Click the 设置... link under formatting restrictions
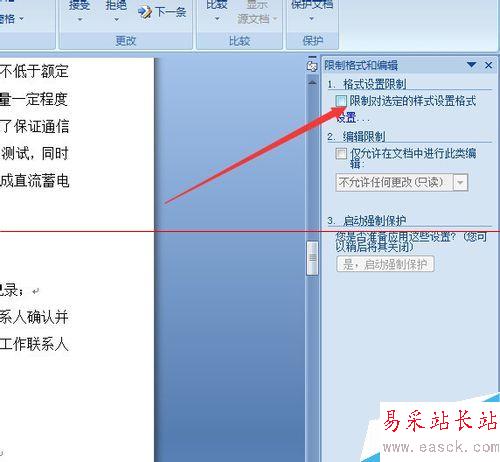Image resolution: width=500 pixels, height=462 pixels. point(353,117)
